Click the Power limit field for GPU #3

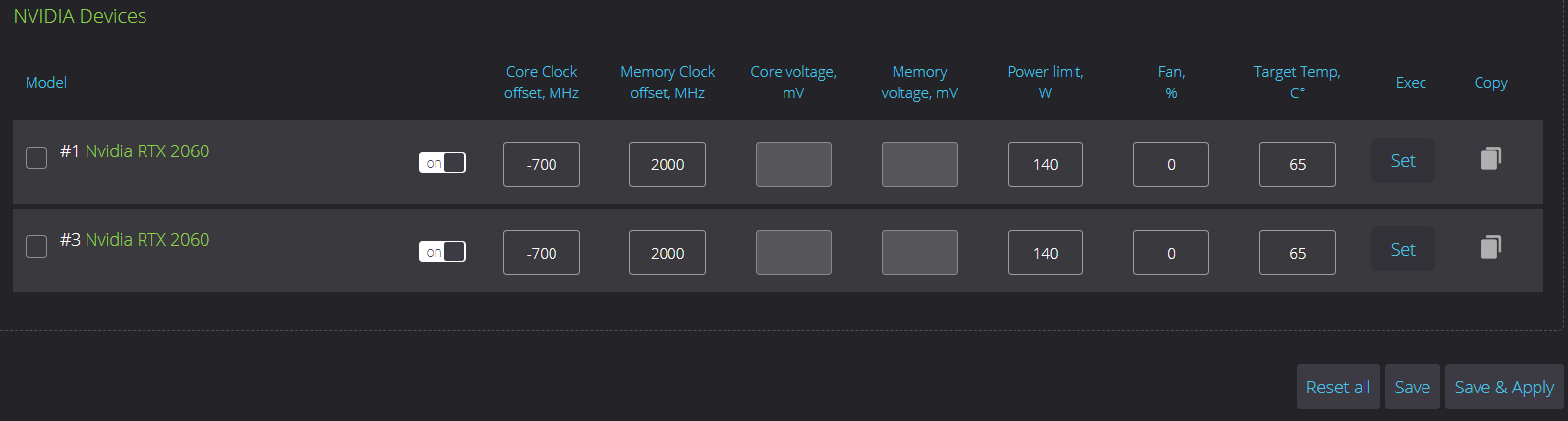1045,253
